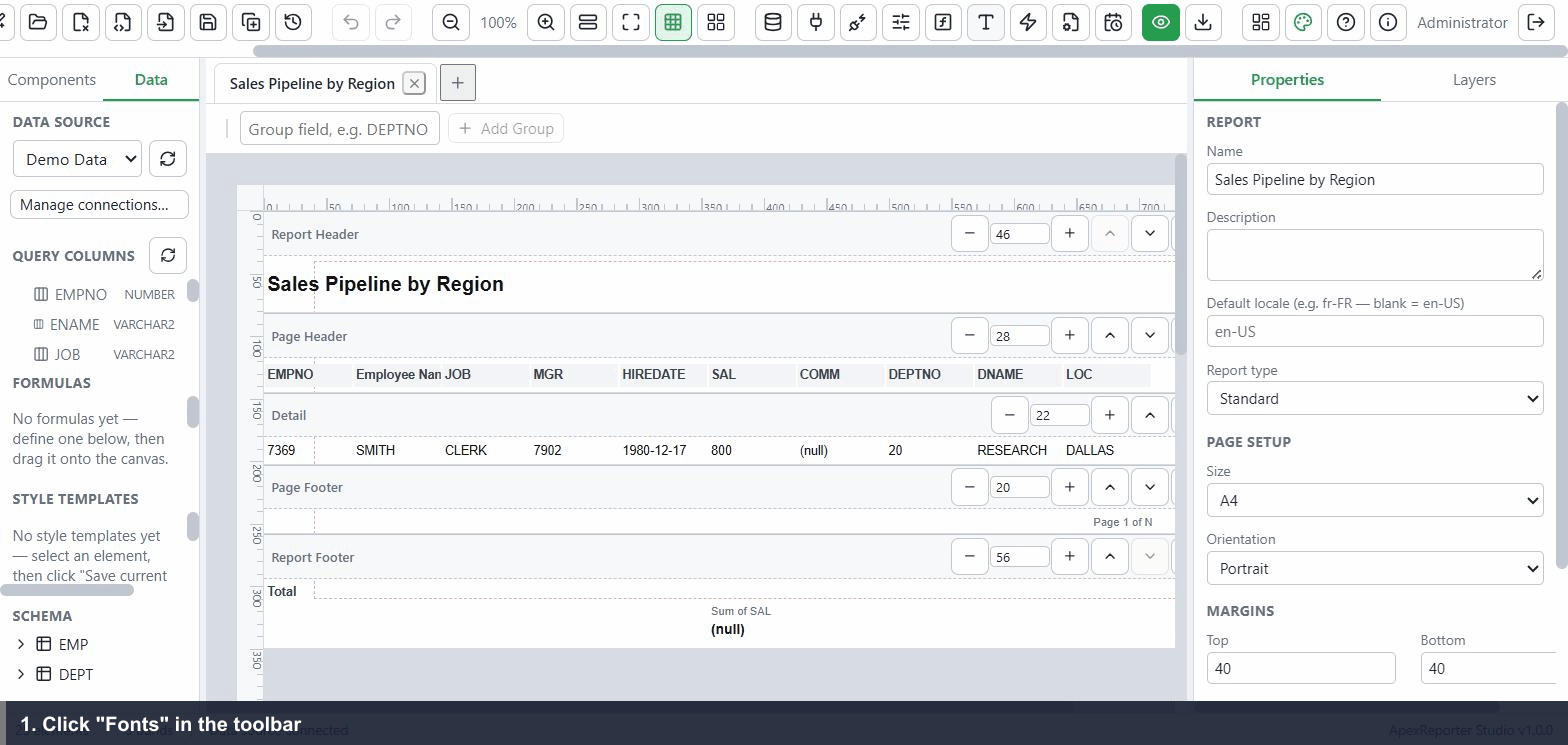This screenshot has height=745, width=1568.
Task: Open help question mark icon
Action: [x=1346, y=22]
